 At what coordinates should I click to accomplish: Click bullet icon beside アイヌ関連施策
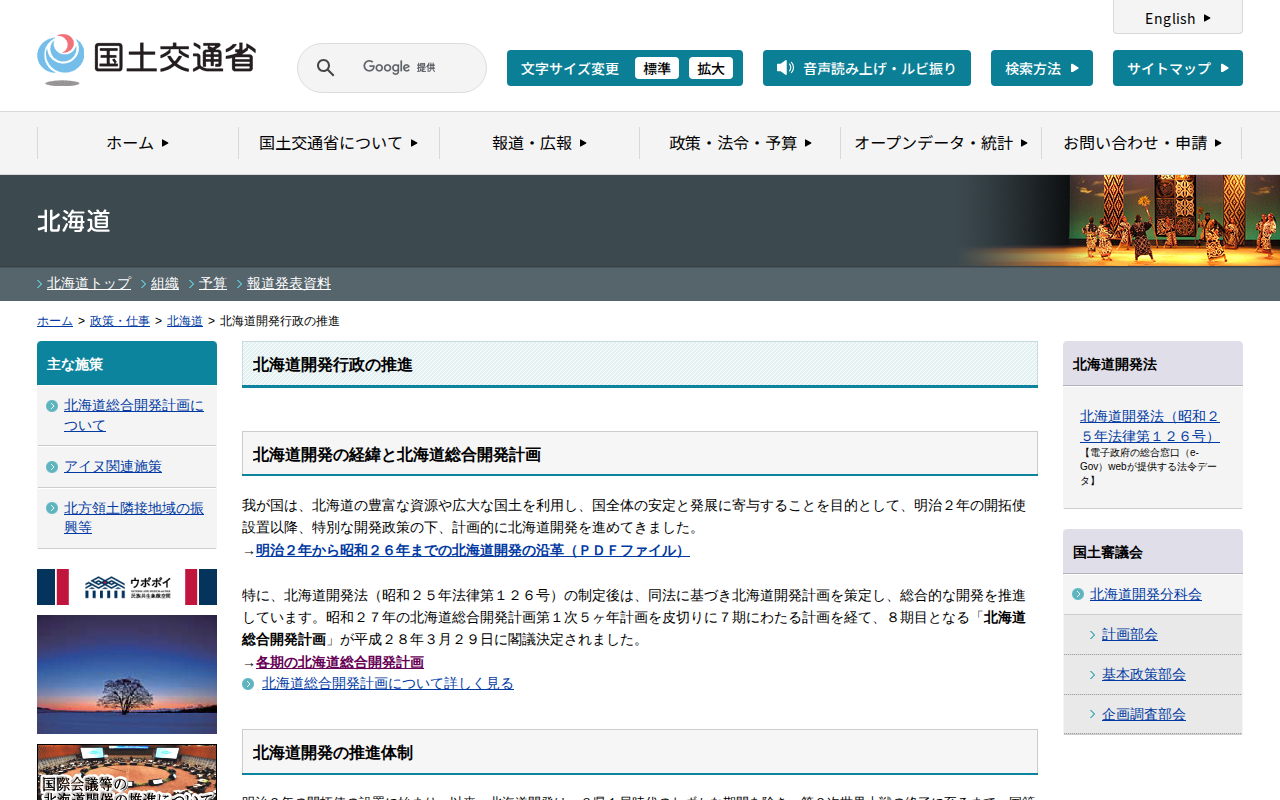pyautogui.click(x=52, y=467)
